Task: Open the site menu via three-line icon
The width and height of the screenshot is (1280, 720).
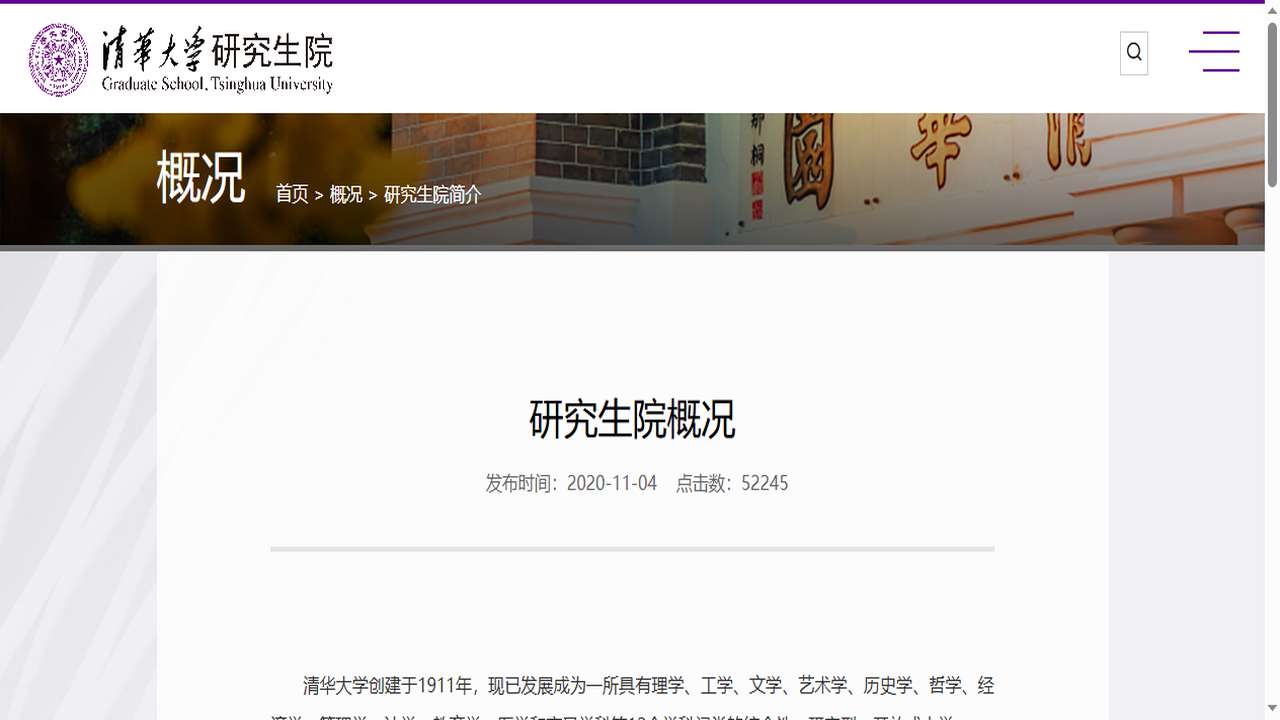Action: point(1214,52)
